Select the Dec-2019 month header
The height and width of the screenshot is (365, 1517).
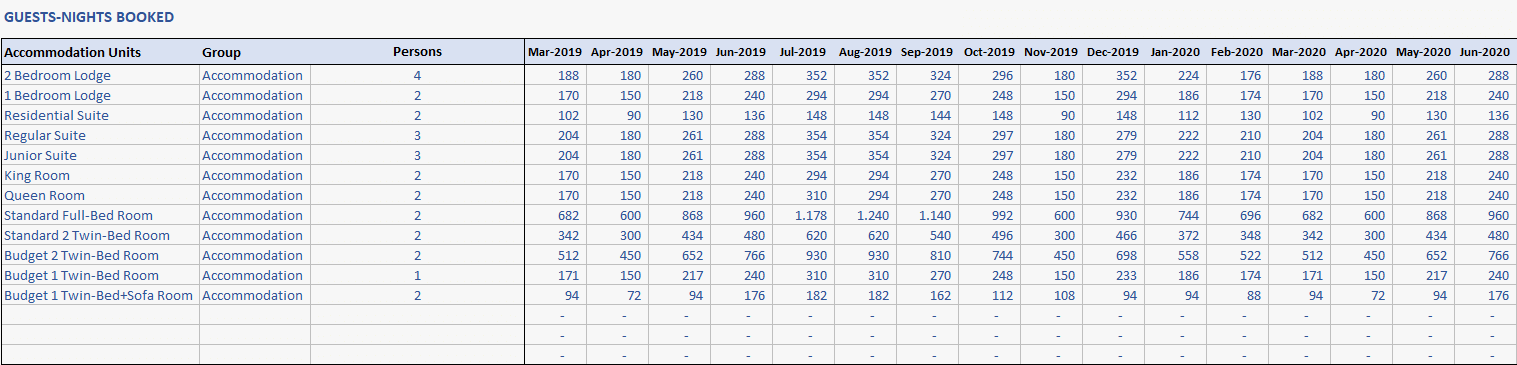(x=1113, y=52)
